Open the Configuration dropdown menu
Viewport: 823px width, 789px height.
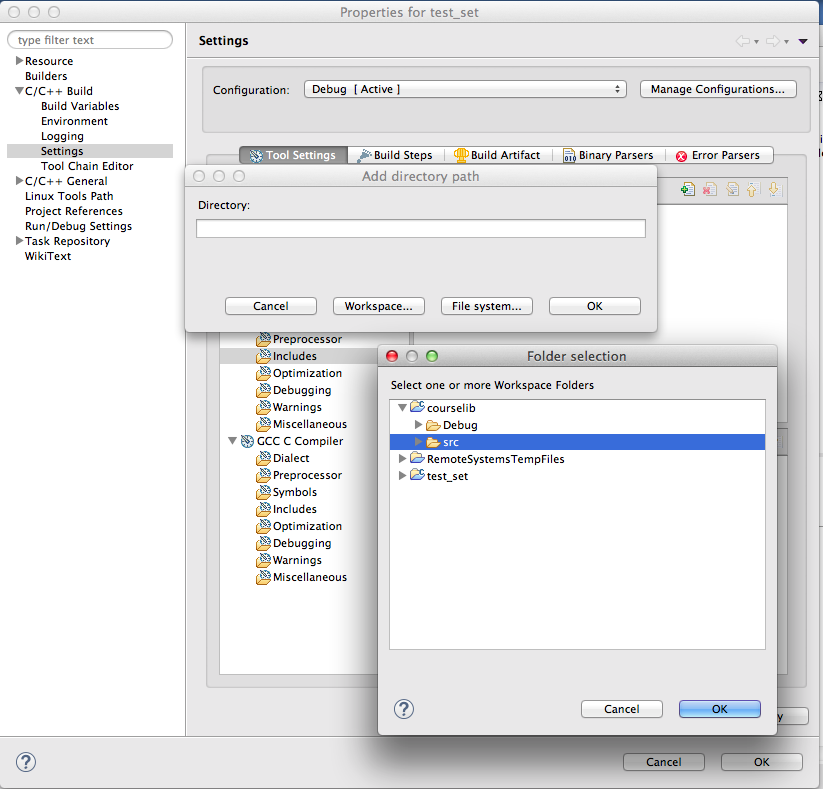point(465,89)
